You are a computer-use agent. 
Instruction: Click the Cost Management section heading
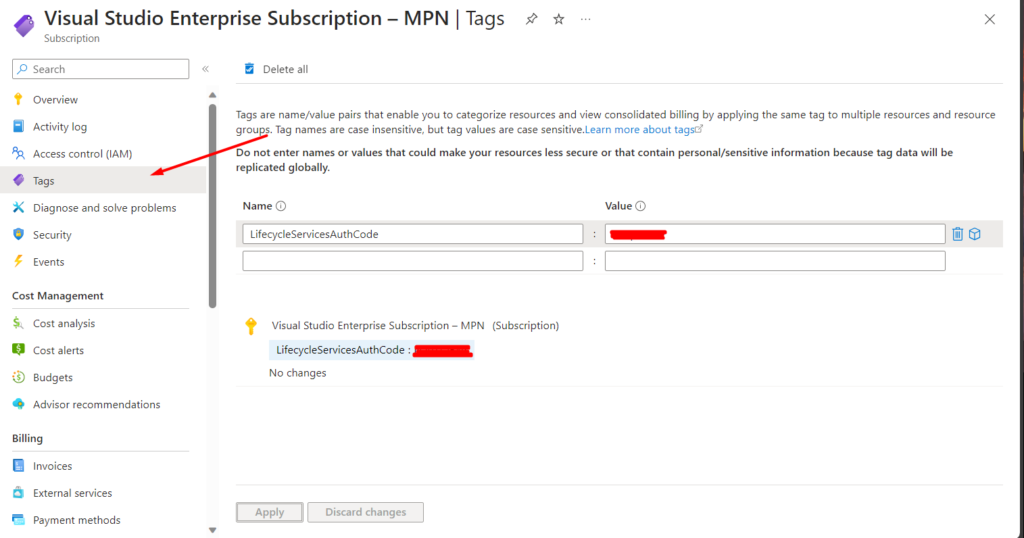(x=57, y=296)
